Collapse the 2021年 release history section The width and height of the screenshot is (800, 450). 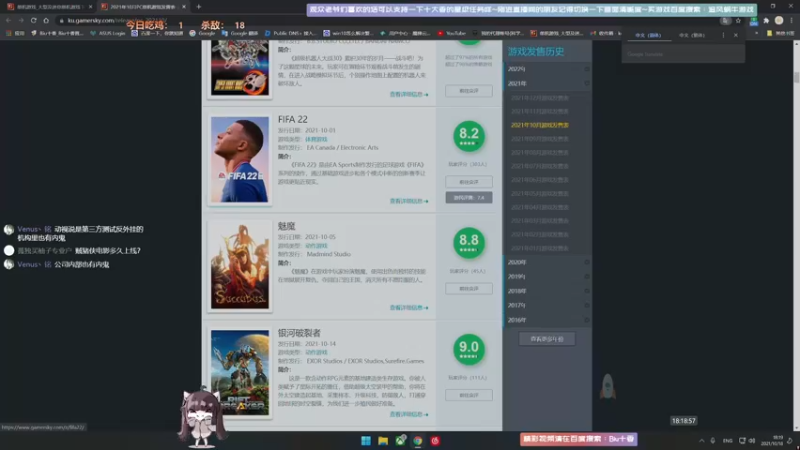click(547, 83)
